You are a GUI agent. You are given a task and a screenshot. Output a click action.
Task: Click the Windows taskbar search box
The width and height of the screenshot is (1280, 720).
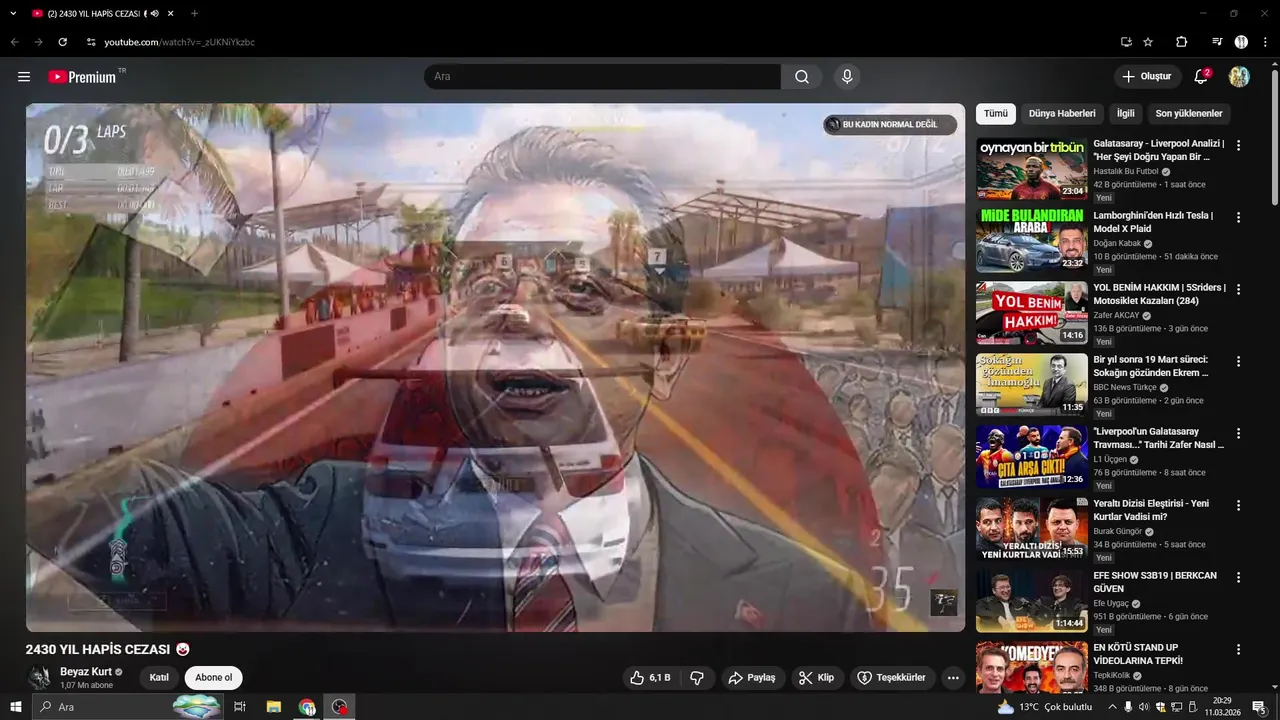127,707
